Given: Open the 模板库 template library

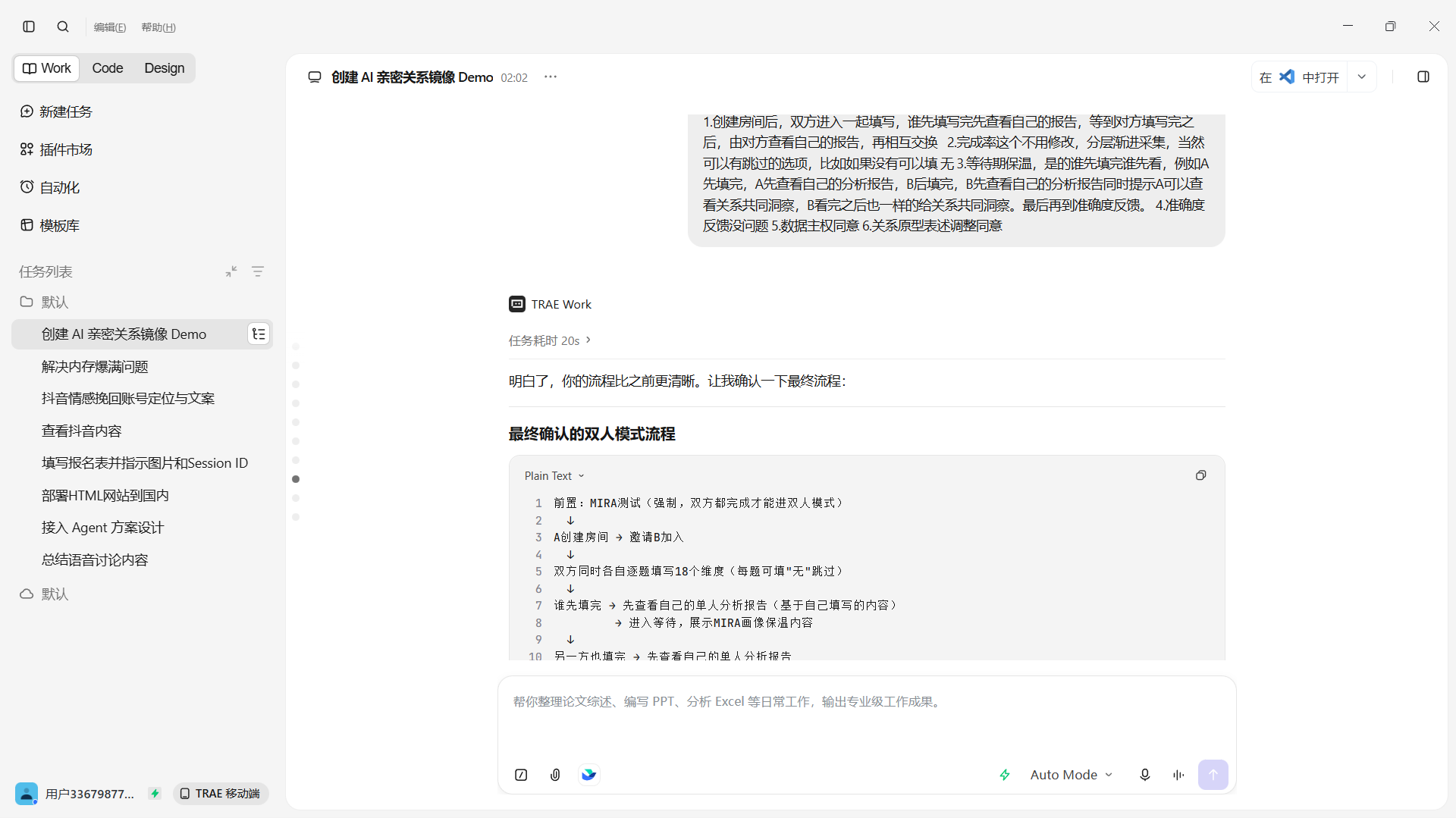Looking at the screenshot, I should (50, 225).
